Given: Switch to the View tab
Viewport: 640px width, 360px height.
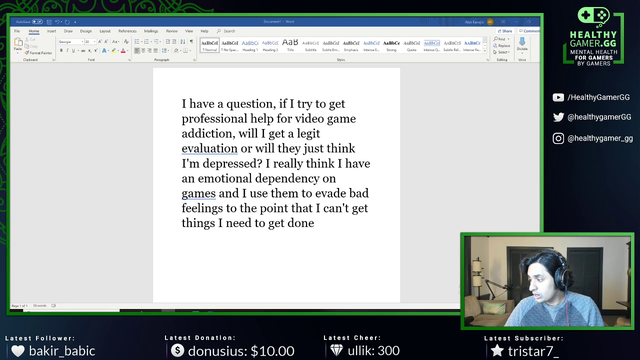Looking at the screenshot, I should (189, 31).
